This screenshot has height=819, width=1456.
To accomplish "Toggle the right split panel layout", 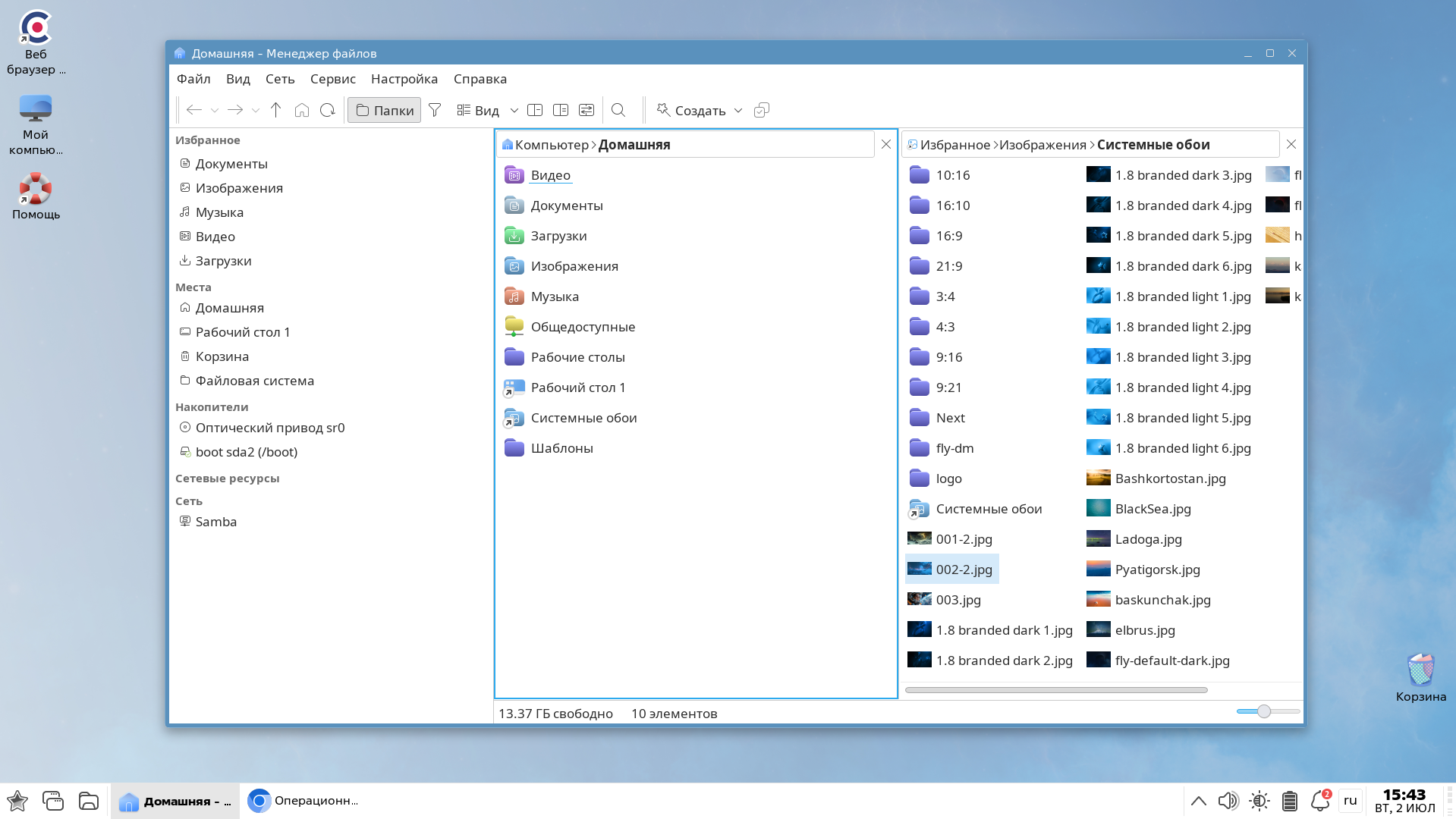I will pos(561,110).
